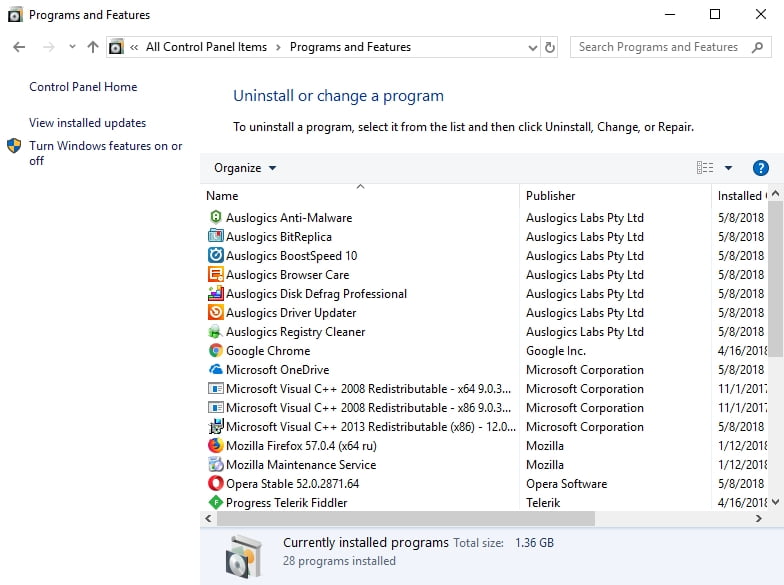Select Auslogics Registry Cleaner name text
This screenshot has width=784, height=585.
click(296, 332)
